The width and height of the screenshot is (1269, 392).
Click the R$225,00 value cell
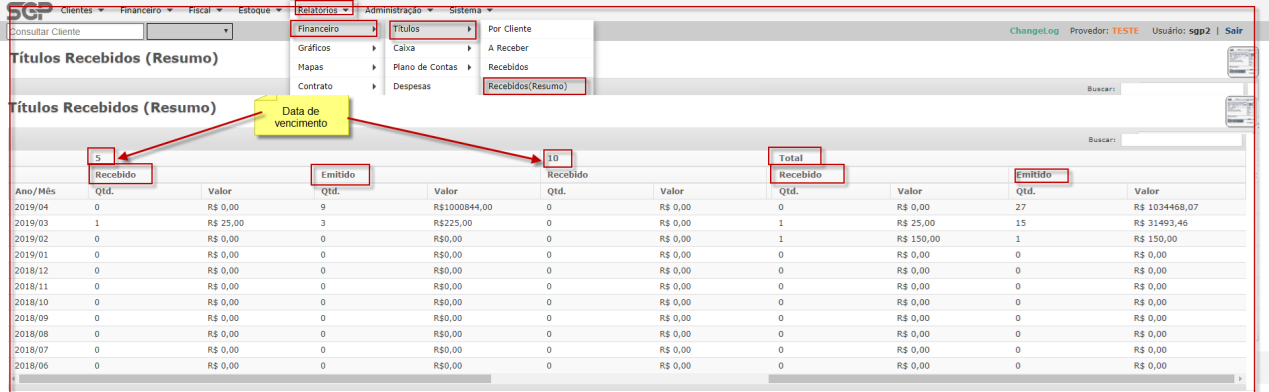click(x=453, y=222)
